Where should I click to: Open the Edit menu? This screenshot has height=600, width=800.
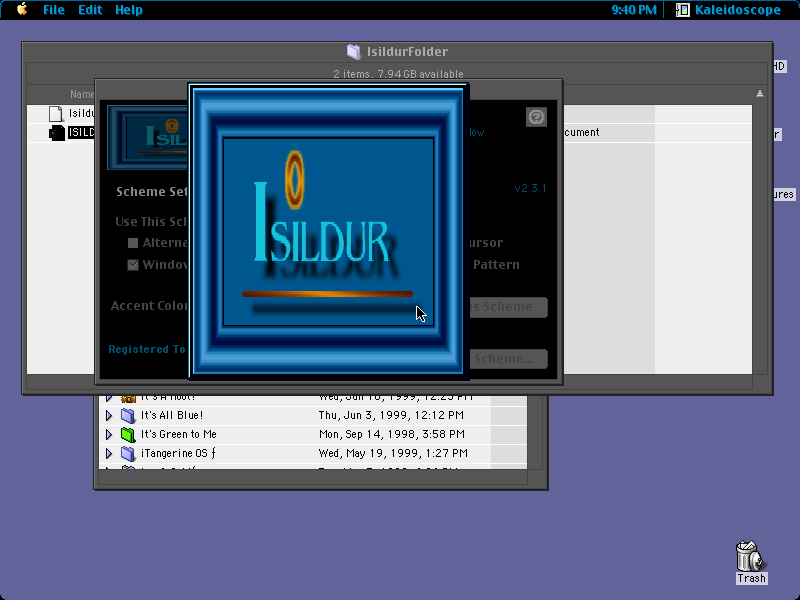90,10
